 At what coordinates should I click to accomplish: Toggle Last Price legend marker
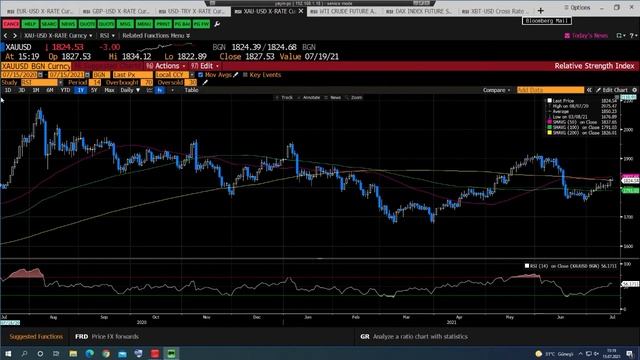(x=550, y=100)
